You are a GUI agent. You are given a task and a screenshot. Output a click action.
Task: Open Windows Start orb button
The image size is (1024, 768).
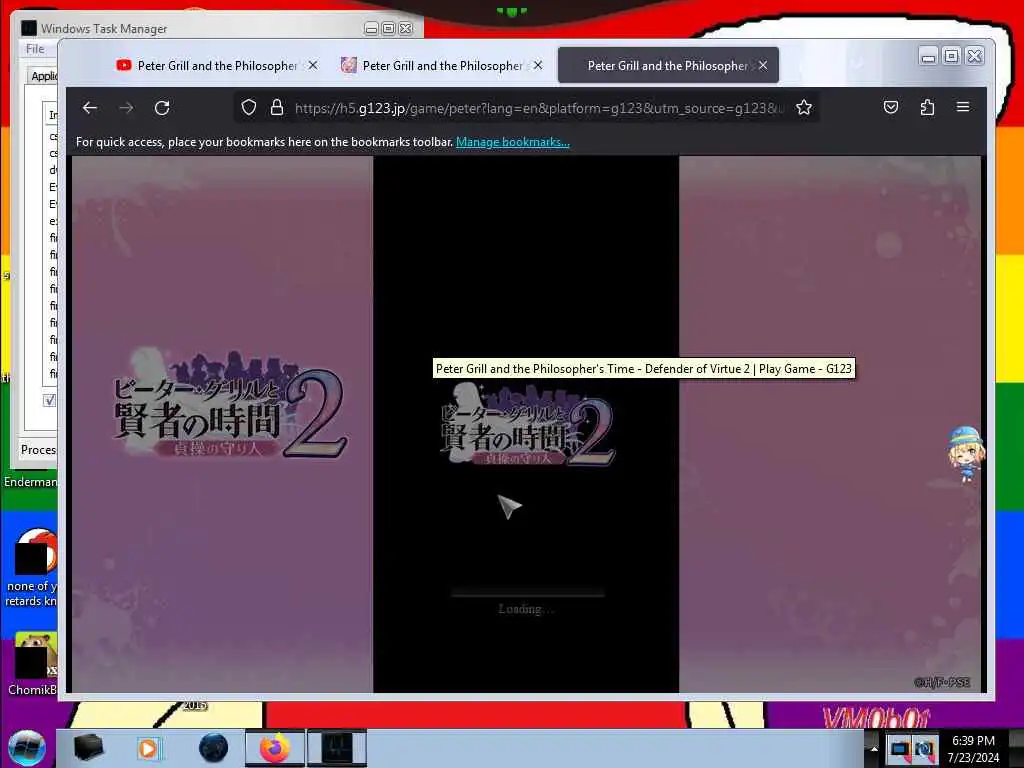27,748
